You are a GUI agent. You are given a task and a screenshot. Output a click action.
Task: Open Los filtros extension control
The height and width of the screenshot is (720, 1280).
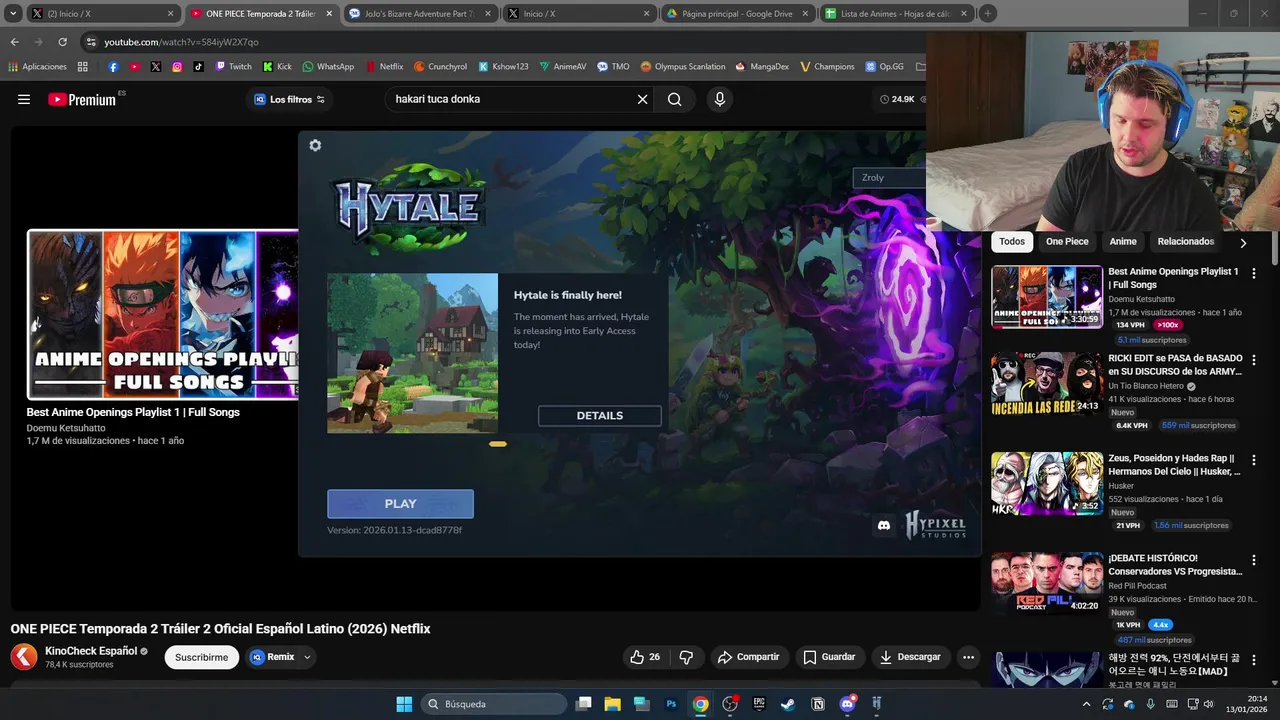click(289, 99)
